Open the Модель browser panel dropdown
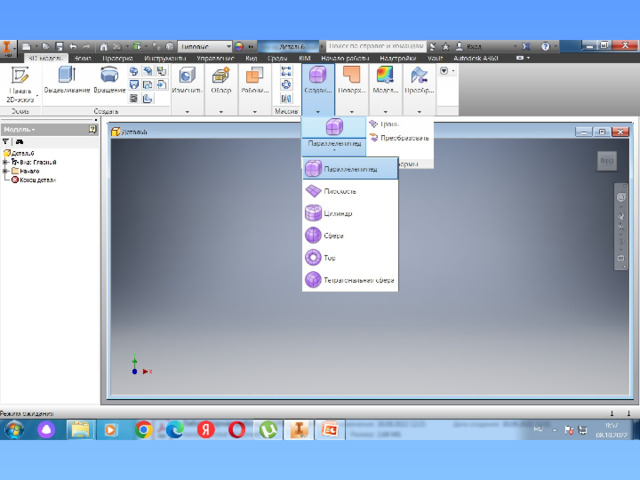 tap(20, 130)
